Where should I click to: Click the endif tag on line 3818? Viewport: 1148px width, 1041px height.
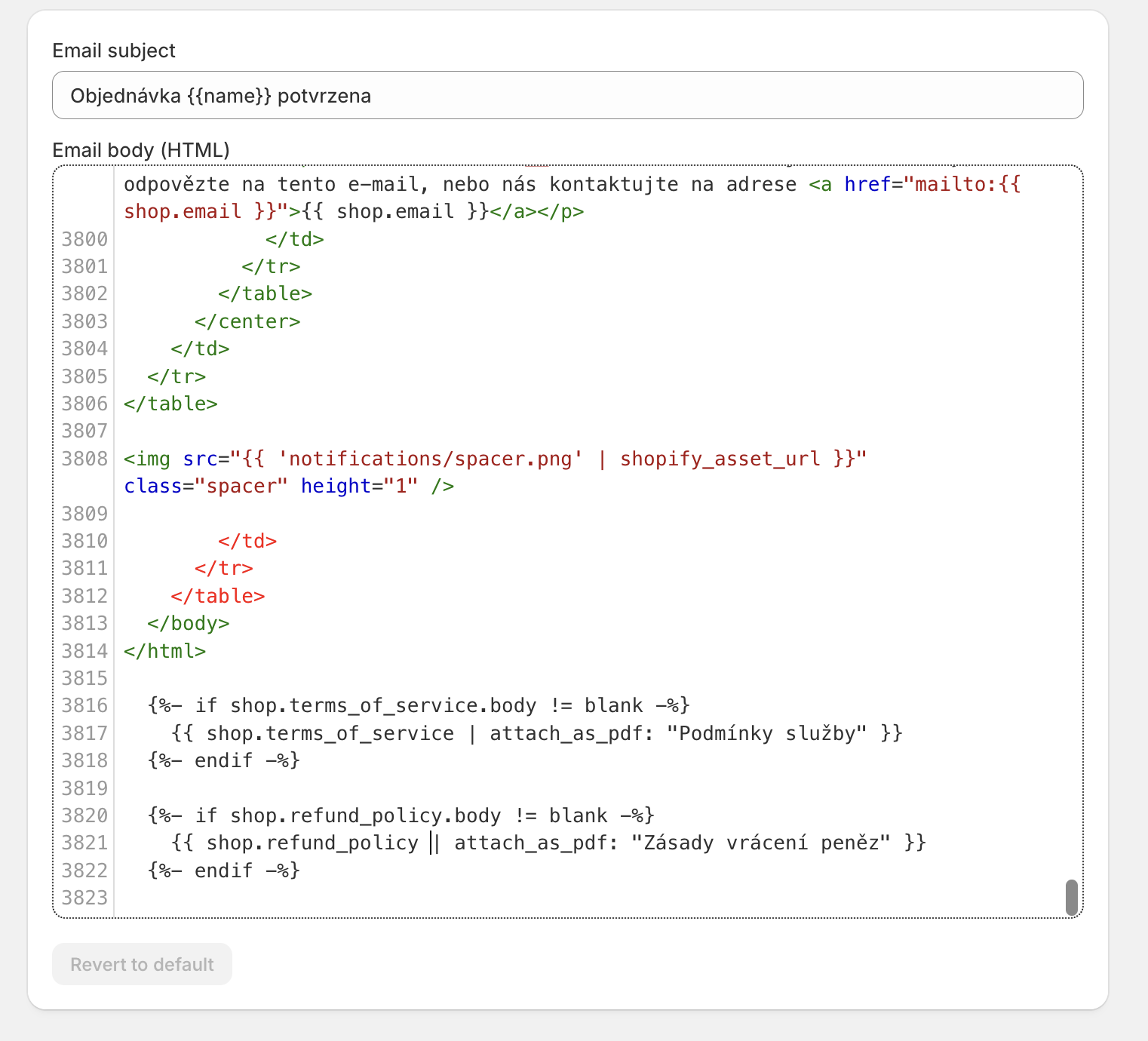pos(224,760)
